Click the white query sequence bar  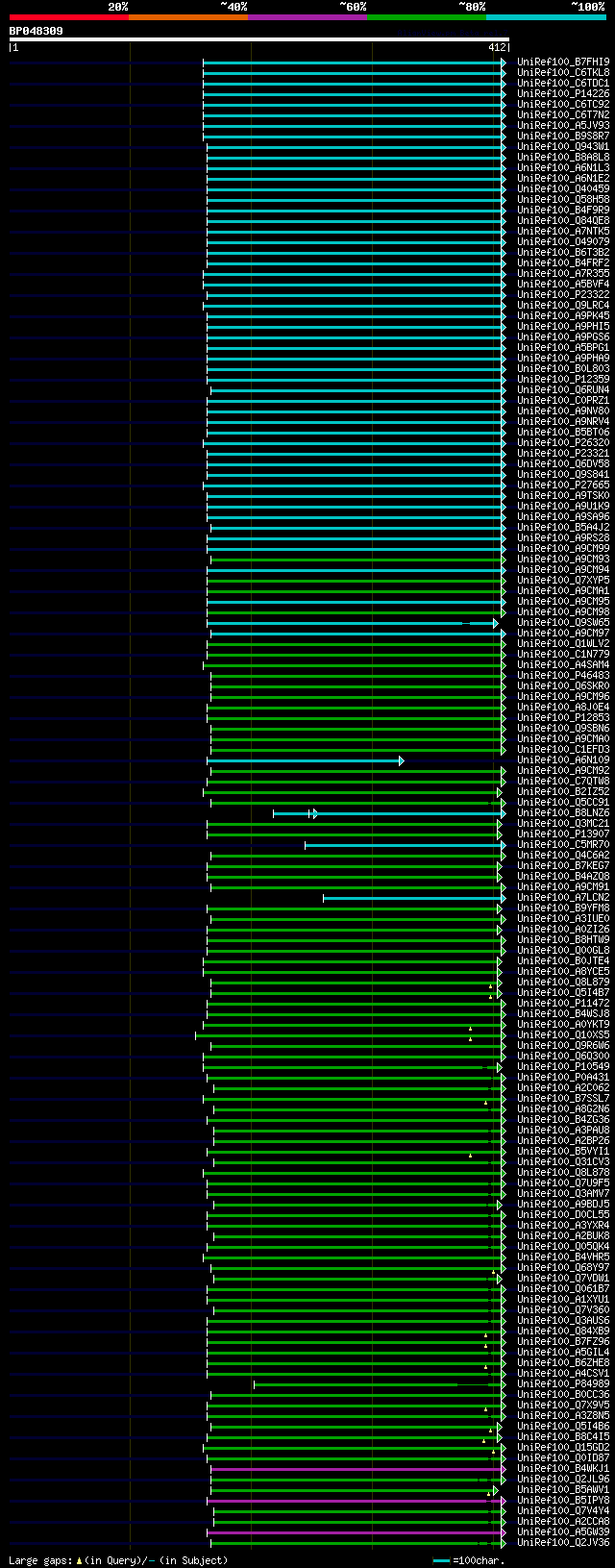(x=259, y=39)
